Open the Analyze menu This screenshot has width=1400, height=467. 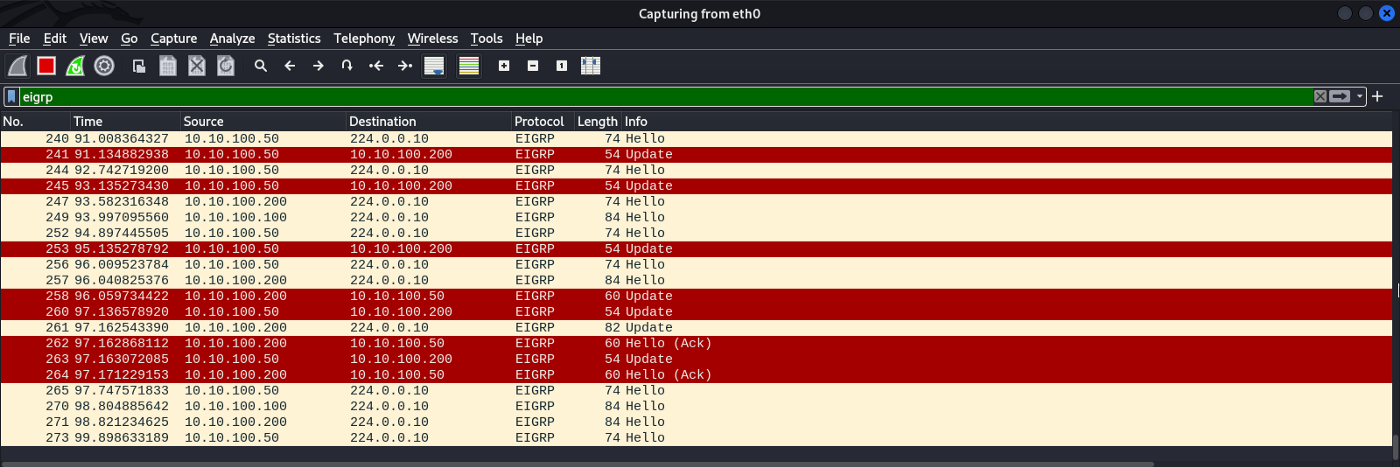[232, 39]
